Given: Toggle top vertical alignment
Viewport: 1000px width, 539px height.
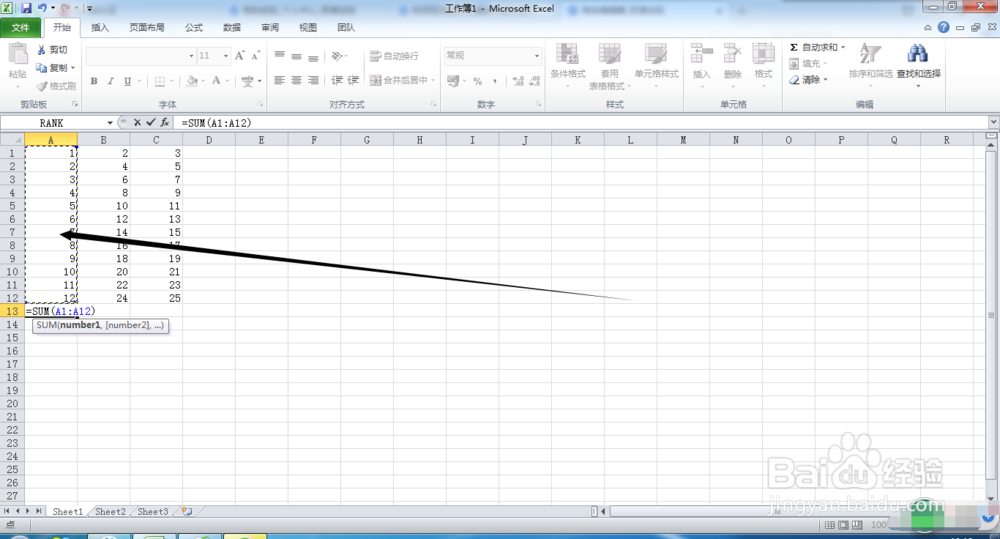Looking at the screenshot, I should [279, 56].
